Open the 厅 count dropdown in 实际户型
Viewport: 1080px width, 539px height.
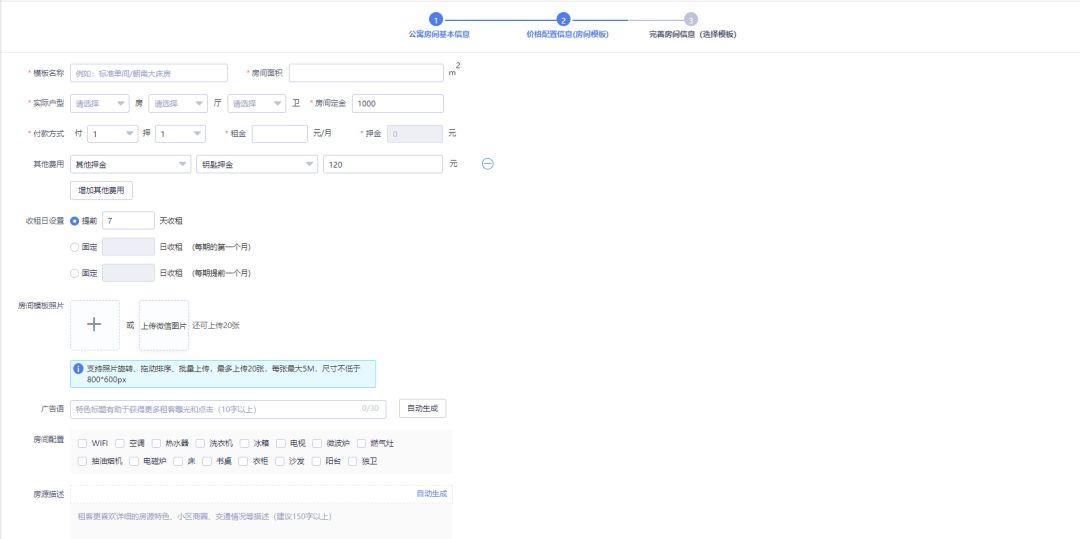click(x=178, y=103)
